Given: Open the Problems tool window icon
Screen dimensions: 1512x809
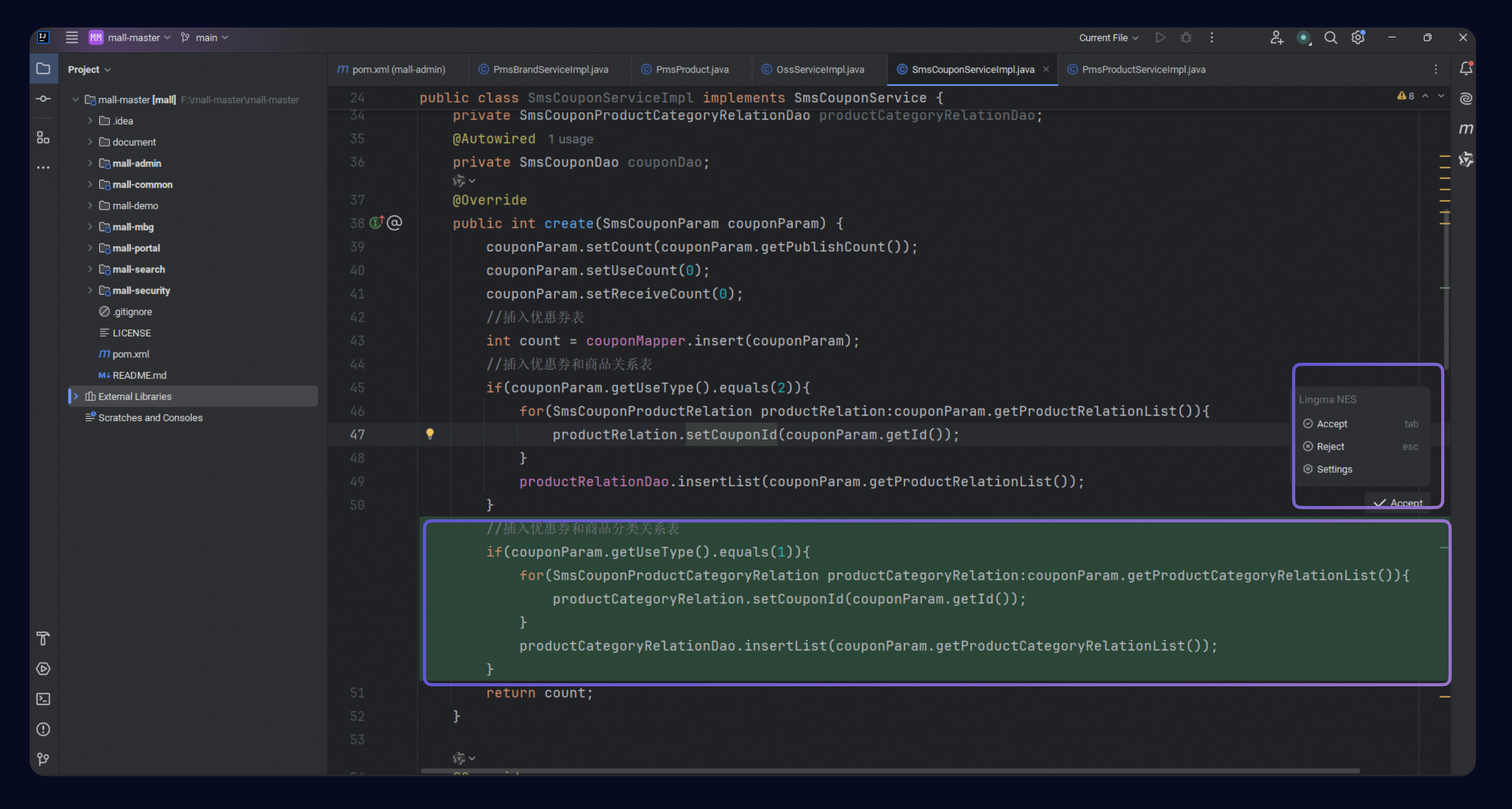Looking at the screenshot, I should [x=43, y=729].
